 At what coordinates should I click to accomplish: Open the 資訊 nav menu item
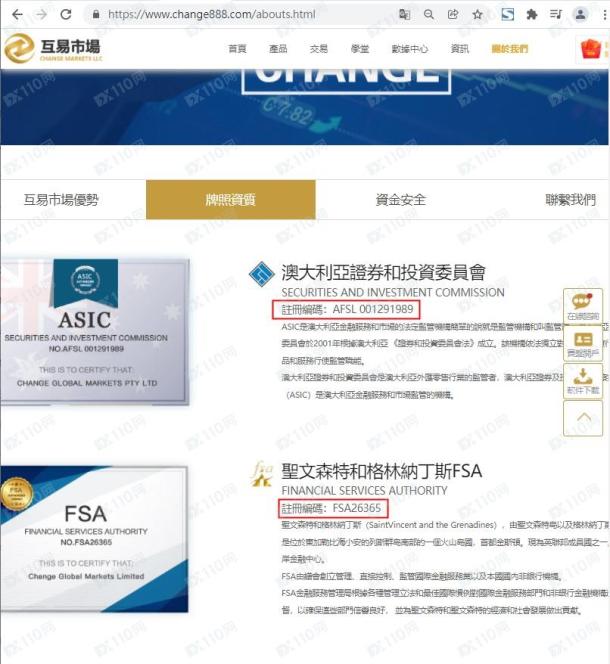click(x=460, y=49)
